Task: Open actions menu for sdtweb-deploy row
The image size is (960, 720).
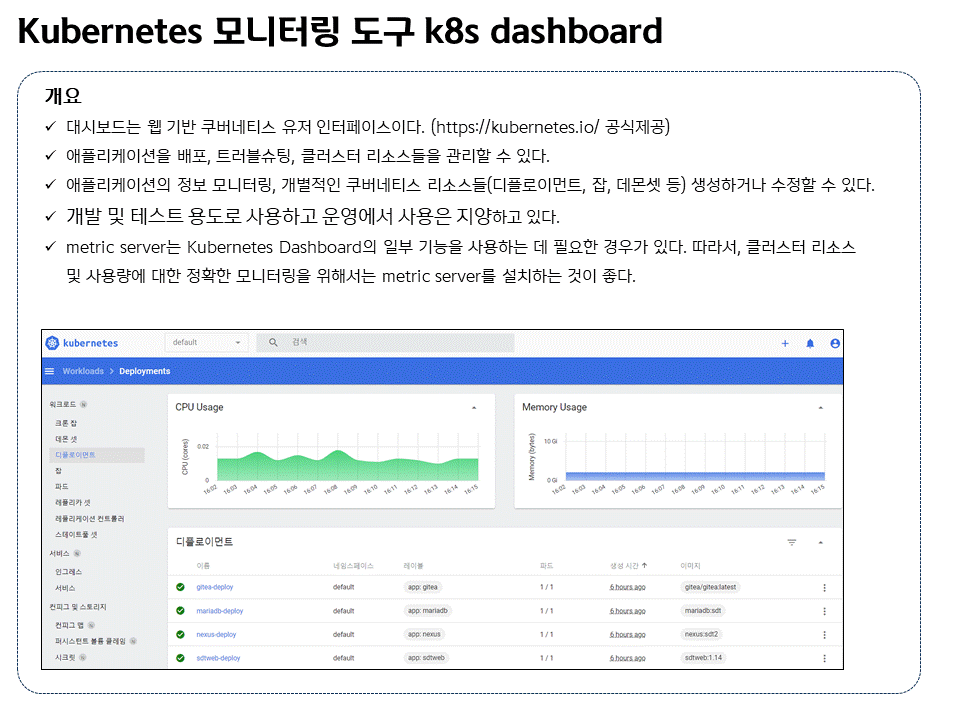Action: [825, 659]
